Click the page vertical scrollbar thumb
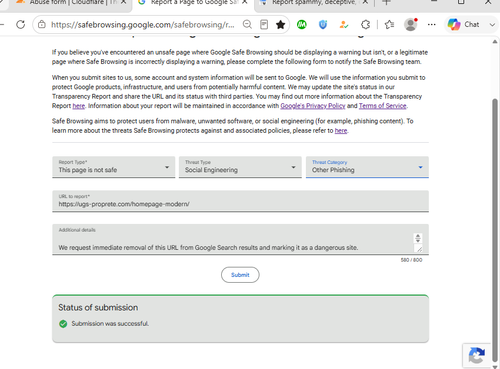Screen dimensions: 500x369 point(495,230)
